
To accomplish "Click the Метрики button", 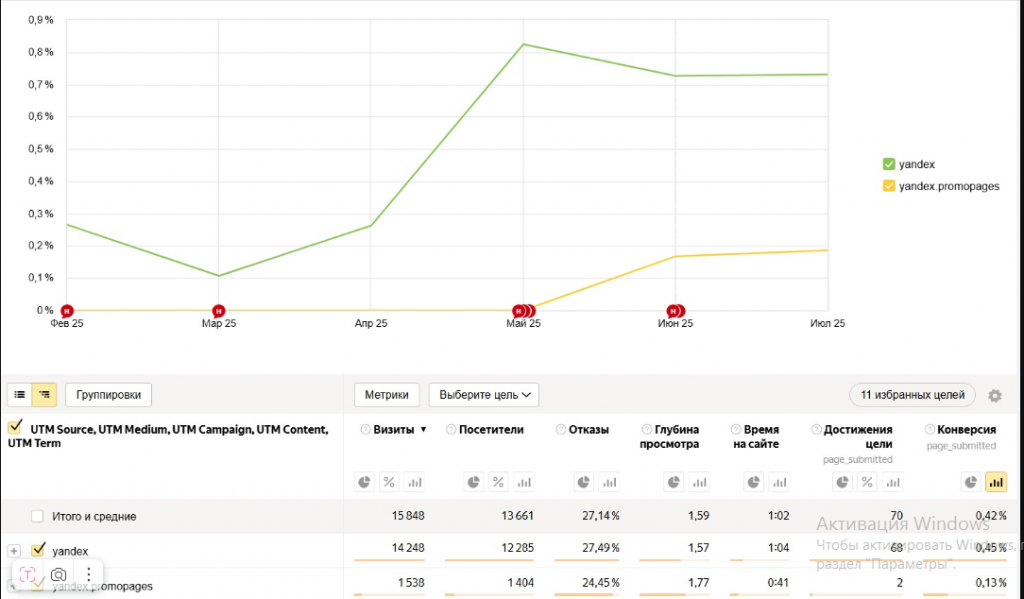I will coord(386,395).
